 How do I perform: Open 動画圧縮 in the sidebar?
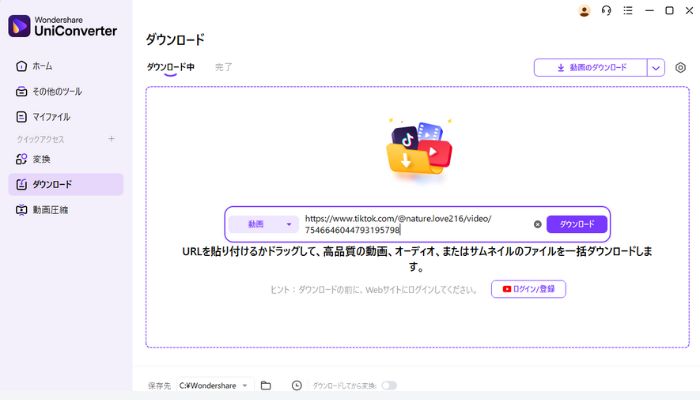click(x=50, y=210)
